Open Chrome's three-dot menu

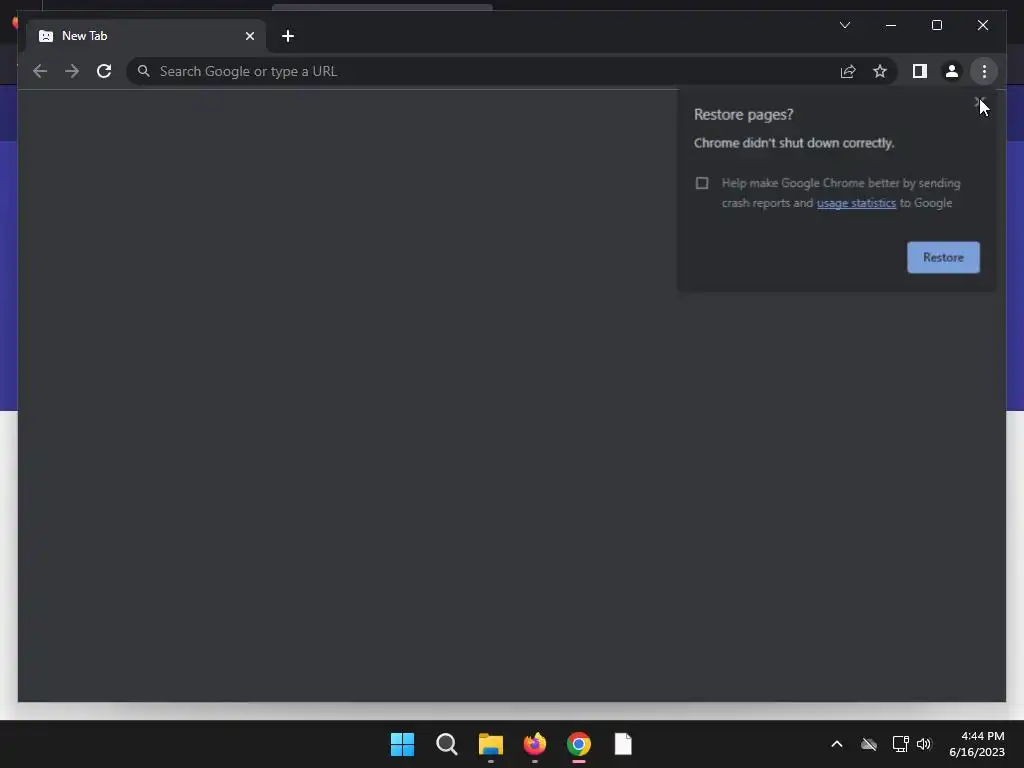click(x=984, y=71)
